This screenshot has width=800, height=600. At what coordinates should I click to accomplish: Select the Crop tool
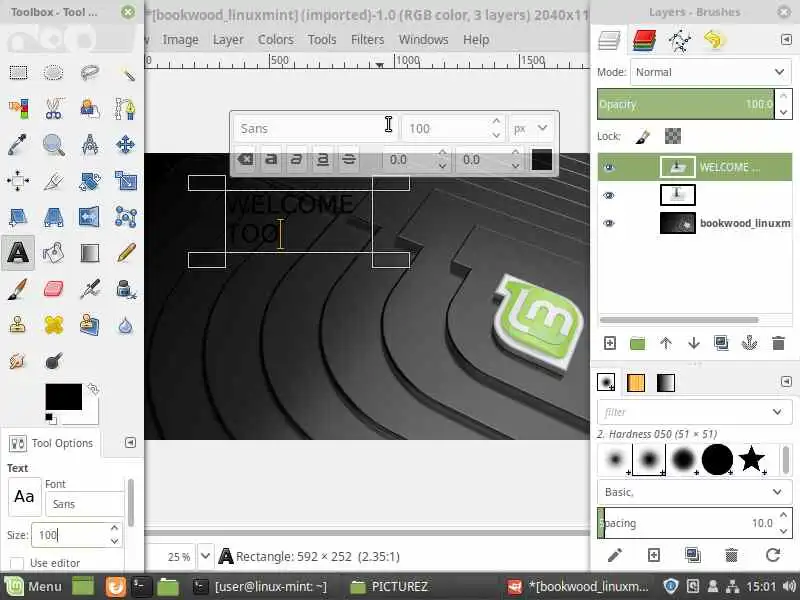click(54, 181)
